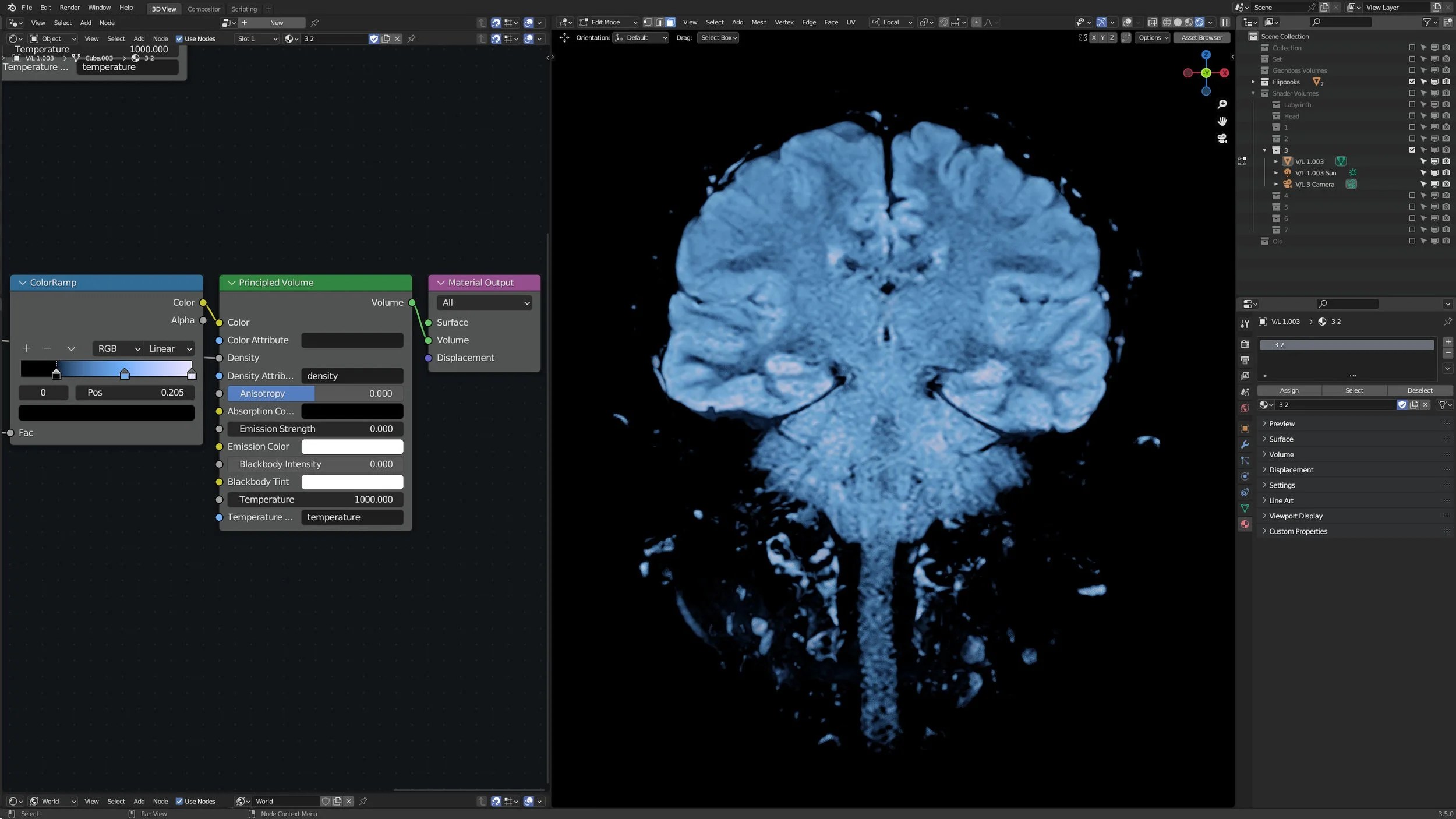Click the Density Attribute text field
The height and width of the screenshot is (819, 1456).
[x=352, y=376]
